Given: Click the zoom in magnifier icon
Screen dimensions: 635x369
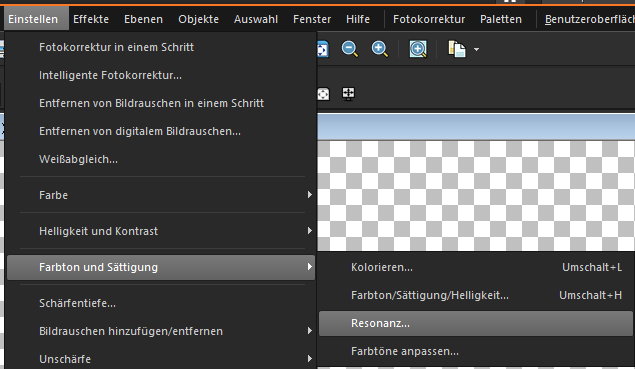Looking at the screenshot, I should [x=379, y=49].
